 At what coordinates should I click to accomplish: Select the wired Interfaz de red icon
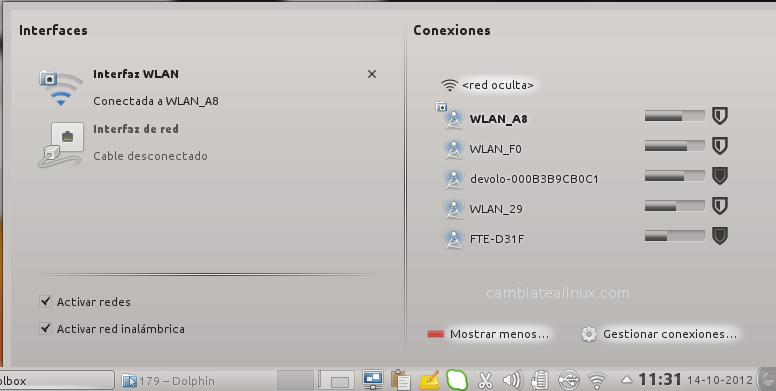pos(60,145)
